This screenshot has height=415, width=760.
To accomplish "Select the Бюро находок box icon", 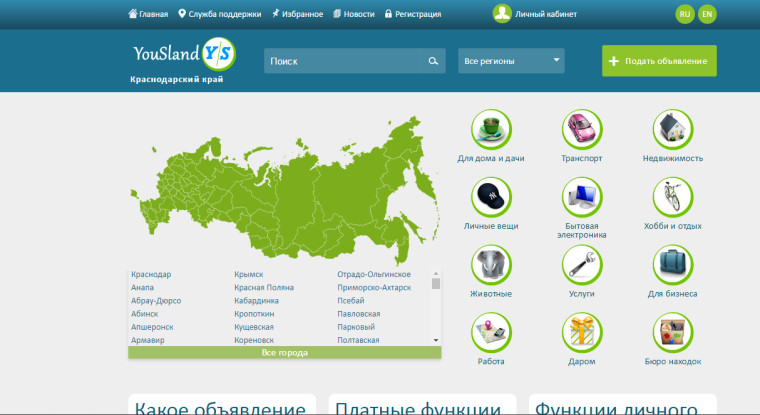I will (673, 333).
